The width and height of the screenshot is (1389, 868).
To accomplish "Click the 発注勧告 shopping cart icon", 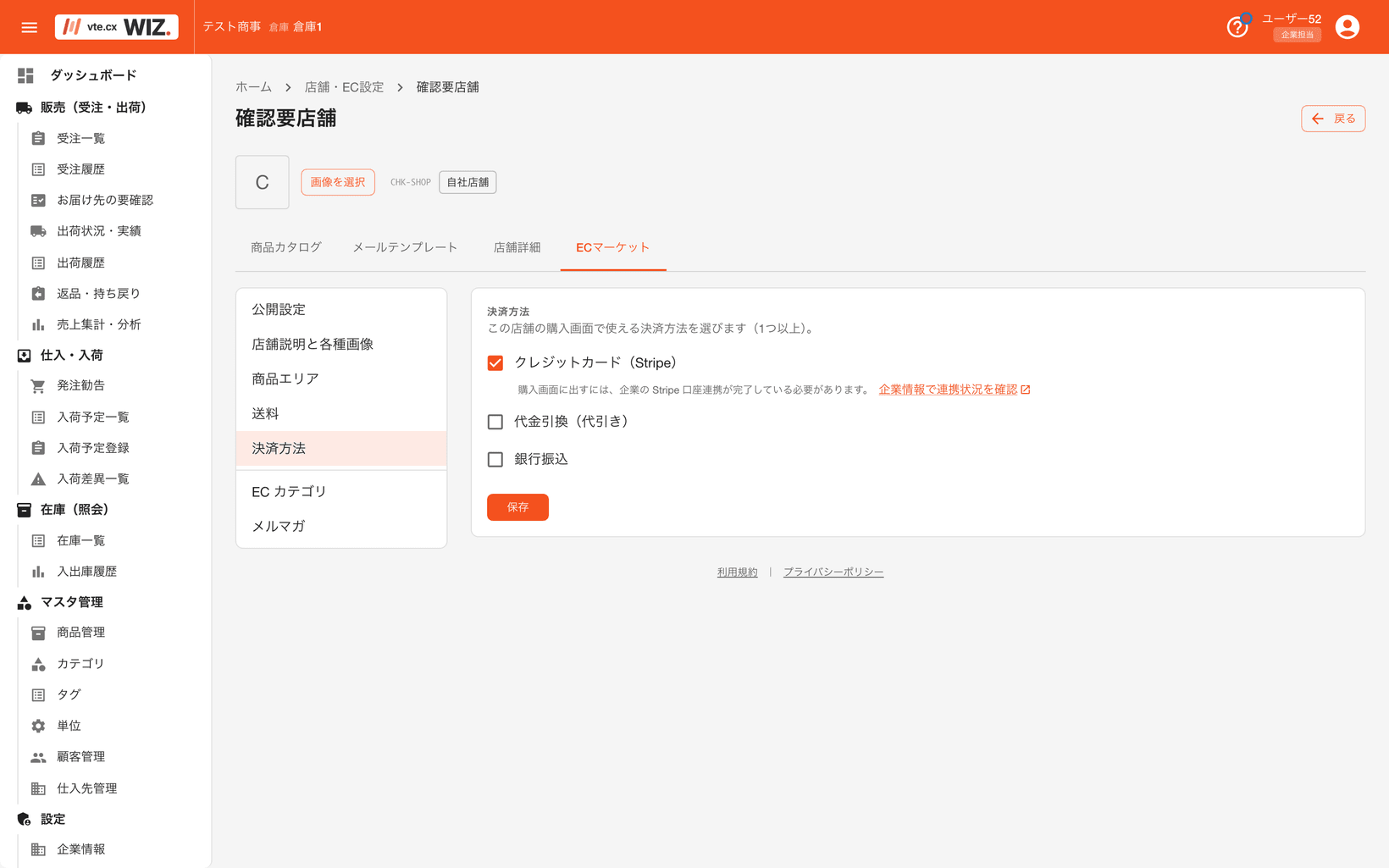I will coord(38,385).
